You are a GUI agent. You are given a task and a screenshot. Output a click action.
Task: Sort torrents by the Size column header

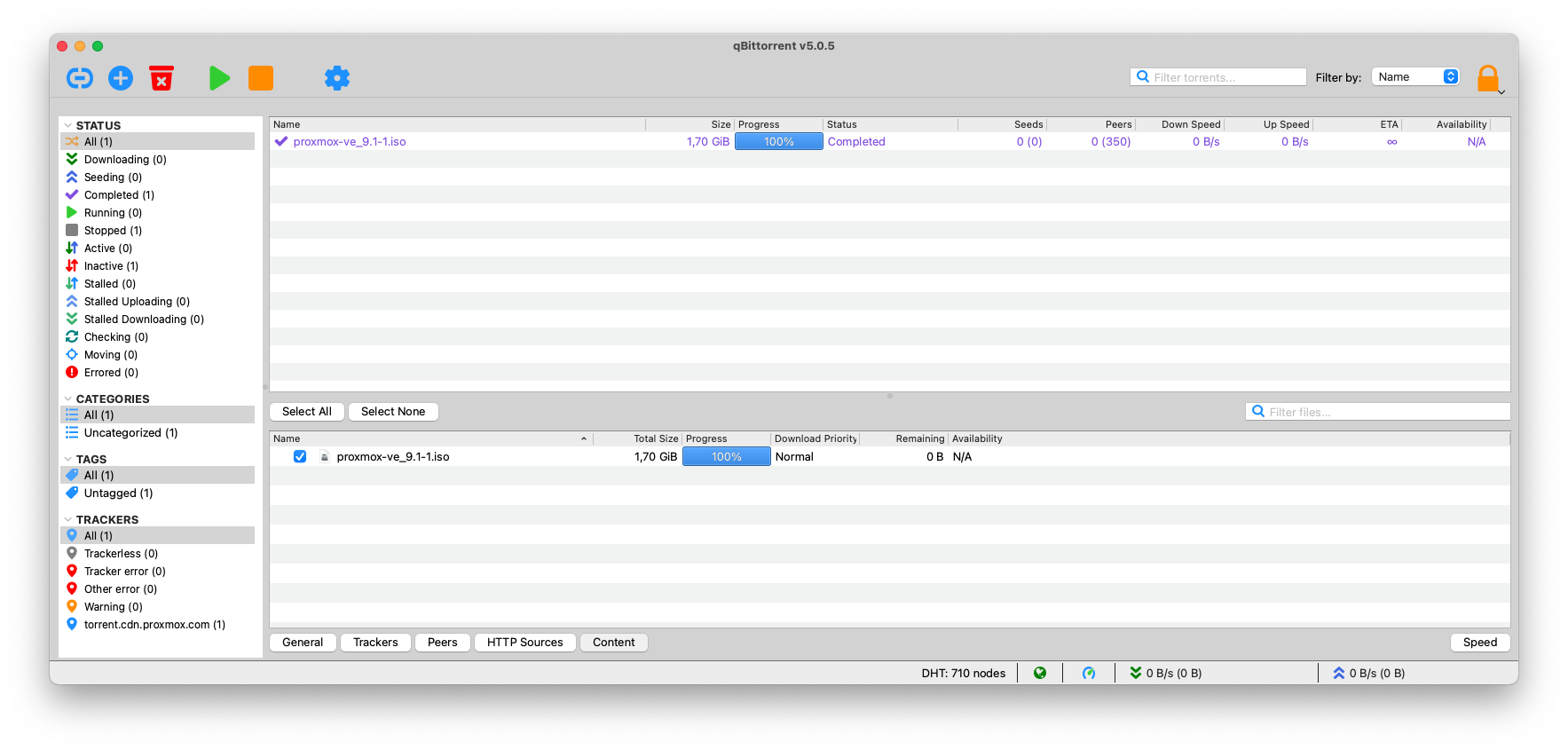click(690, 124)
